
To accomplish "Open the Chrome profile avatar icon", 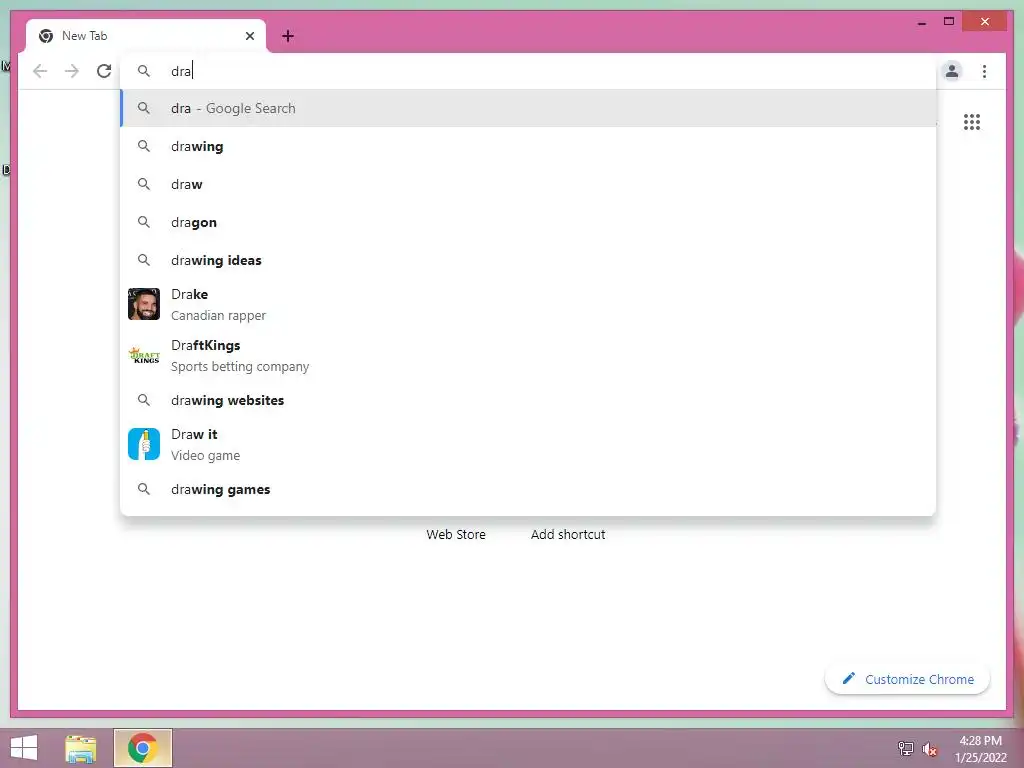I will (x=952, y=71).
